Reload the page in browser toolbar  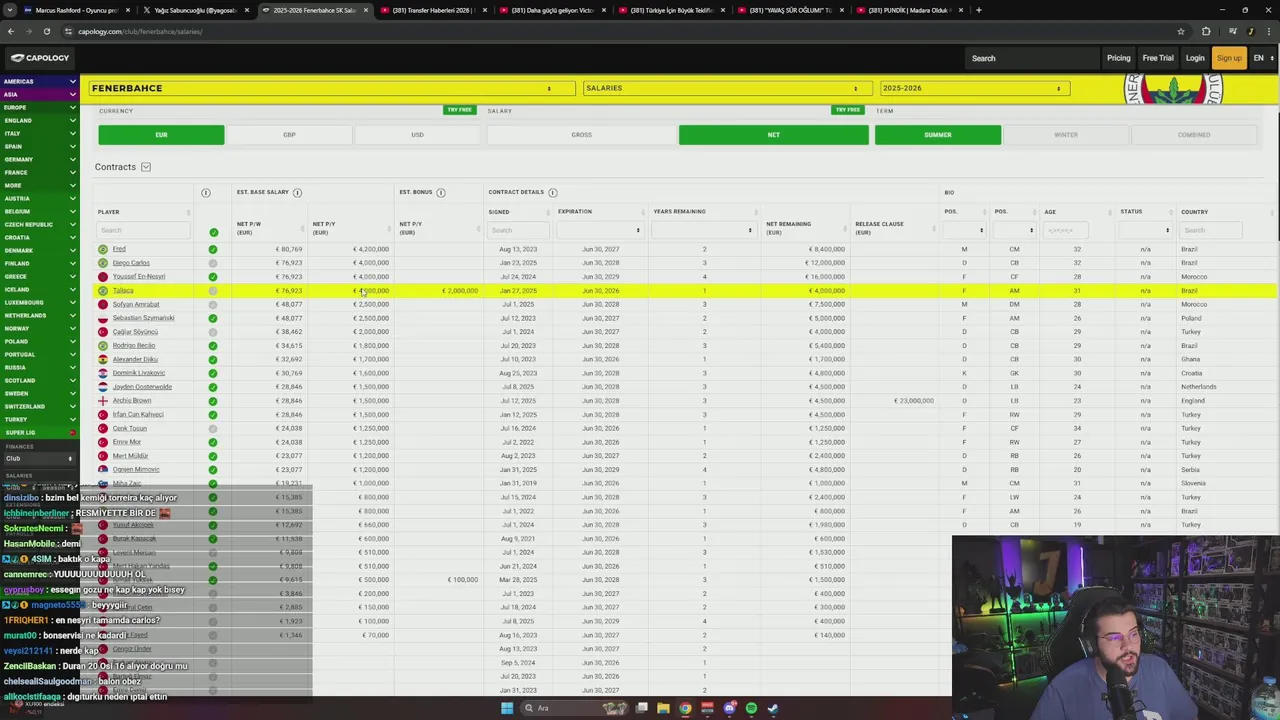pyautogui.click(x=46, y=31)
